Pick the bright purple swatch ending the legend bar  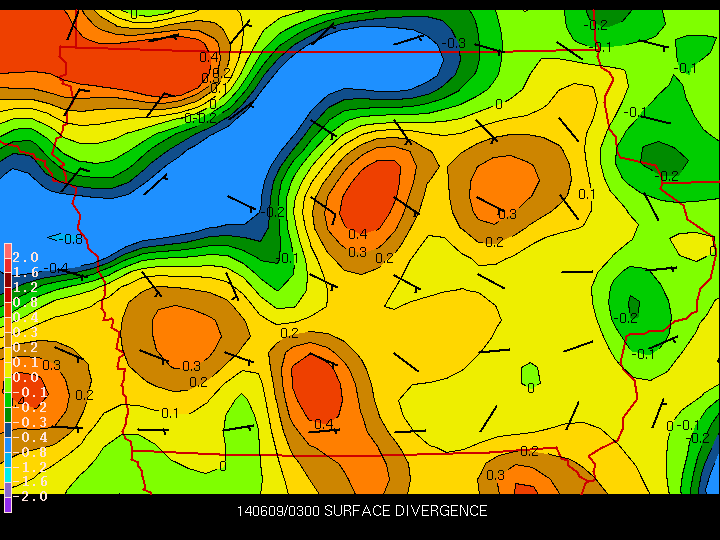(x=8, y=504)
